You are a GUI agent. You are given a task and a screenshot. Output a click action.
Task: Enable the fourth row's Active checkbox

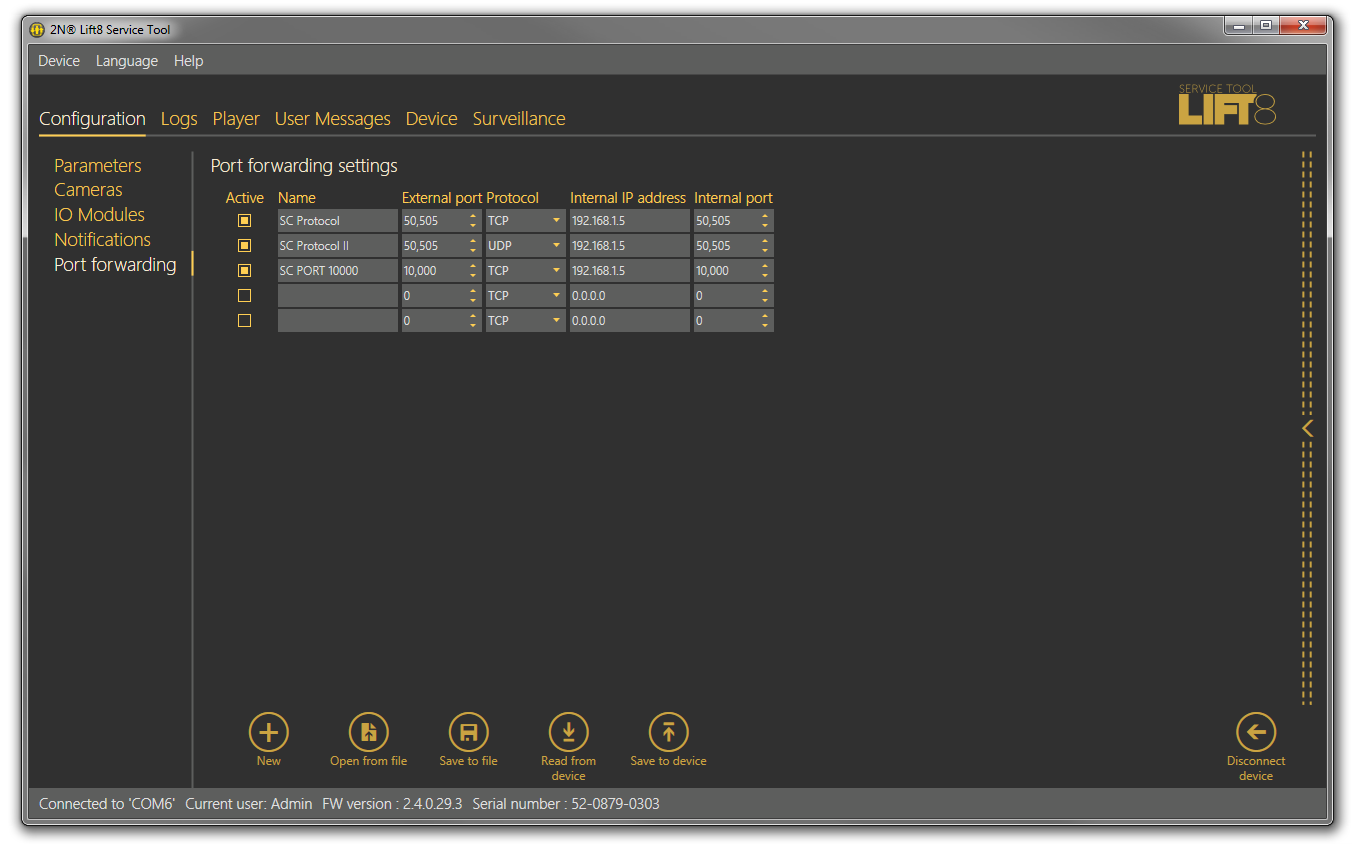pos(244,296)
